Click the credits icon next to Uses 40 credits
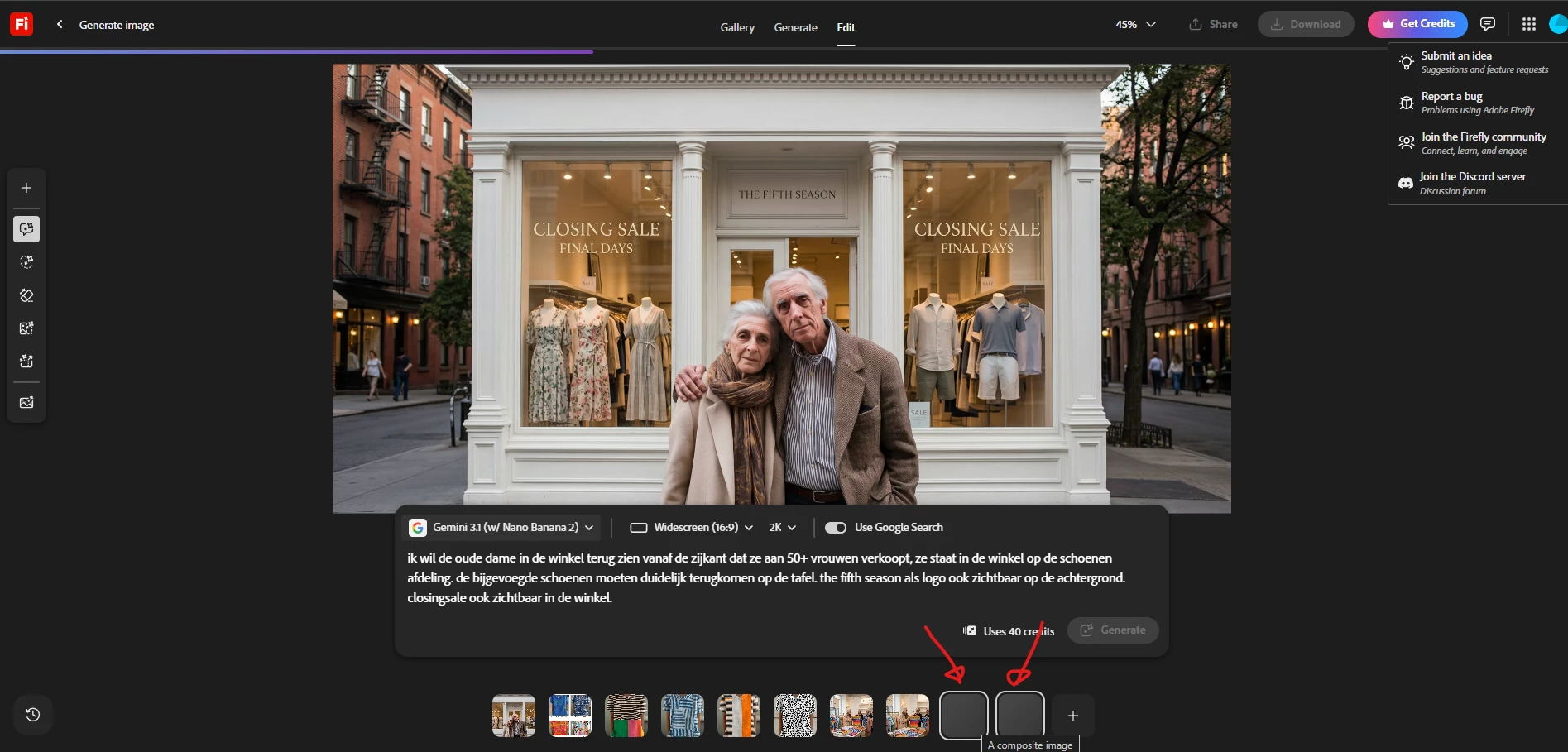1568x752 pixels. 970,630
